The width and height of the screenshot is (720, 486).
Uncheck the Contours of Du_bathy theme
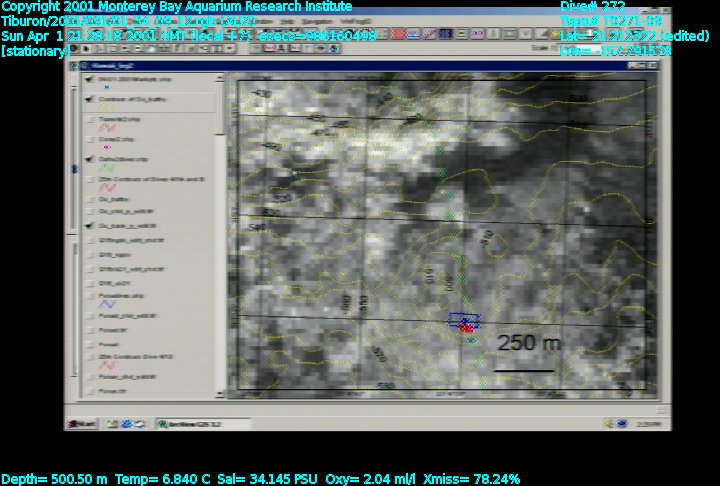click(90, 101)
